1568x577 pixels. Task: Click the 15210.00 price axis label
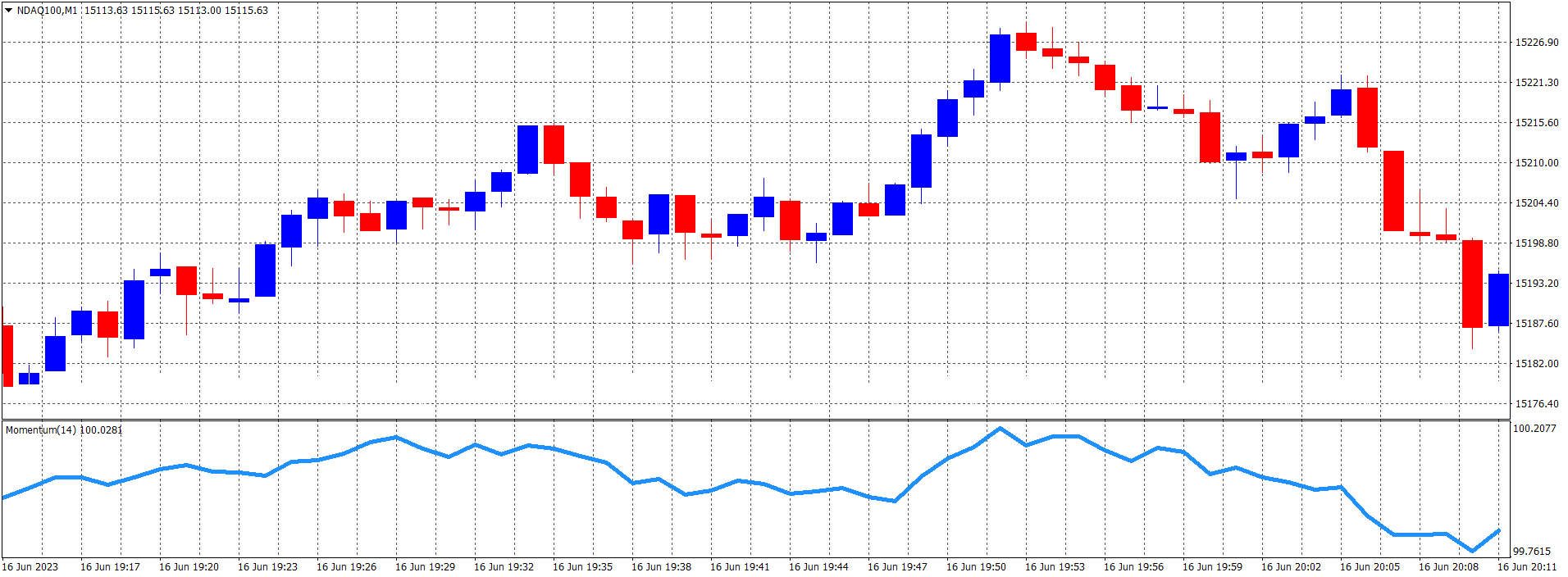click(1536, 163)
